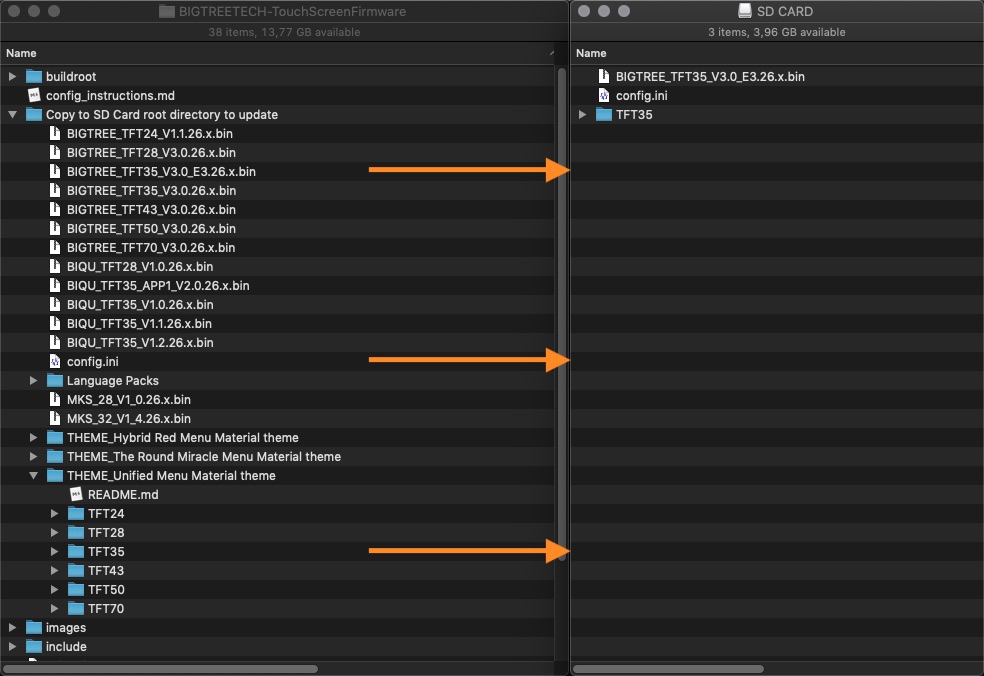Click the TFT70 folder icon
Screen dimensions: 984x676
(x=76, y=609)
